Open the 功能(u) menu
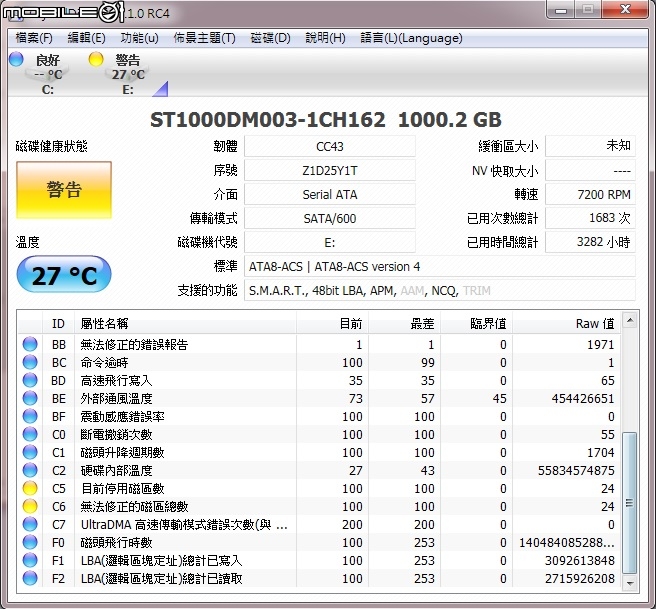Viewport: 656px width, 609px height. click(x=139, y=38)
